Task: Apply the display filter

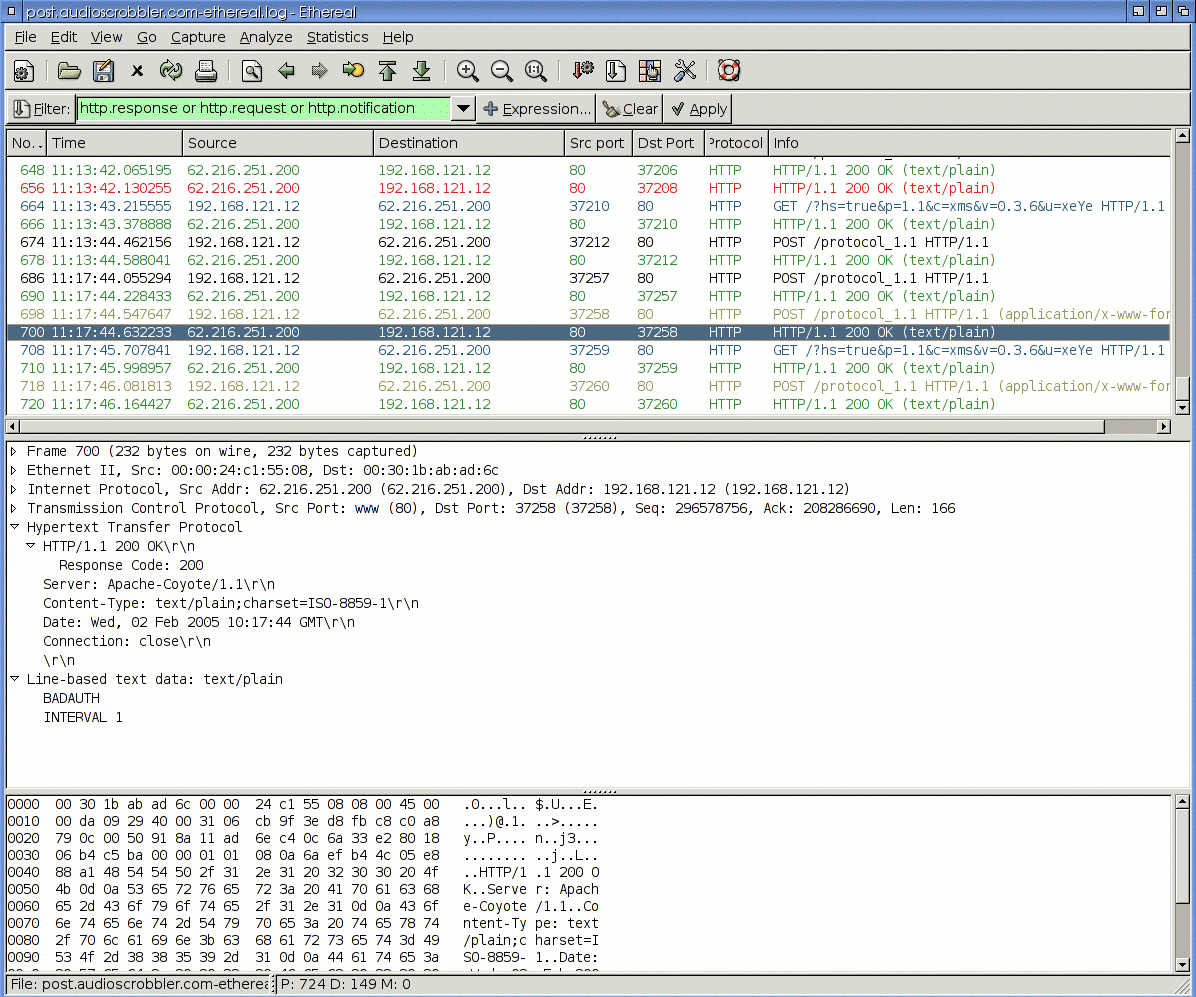Action: point(698,109)
